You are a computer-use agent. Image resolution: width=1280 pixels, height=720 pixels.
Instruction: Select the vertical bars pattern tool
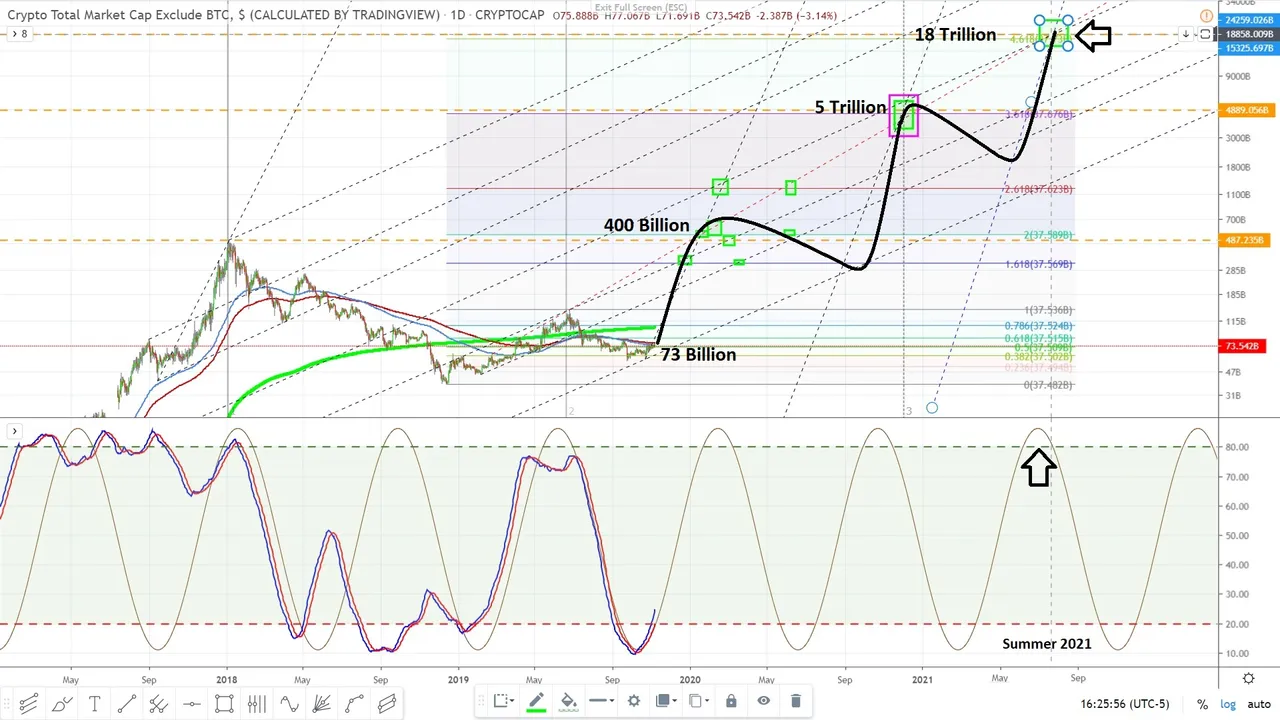pyautogui.click(x=257, y=703)
